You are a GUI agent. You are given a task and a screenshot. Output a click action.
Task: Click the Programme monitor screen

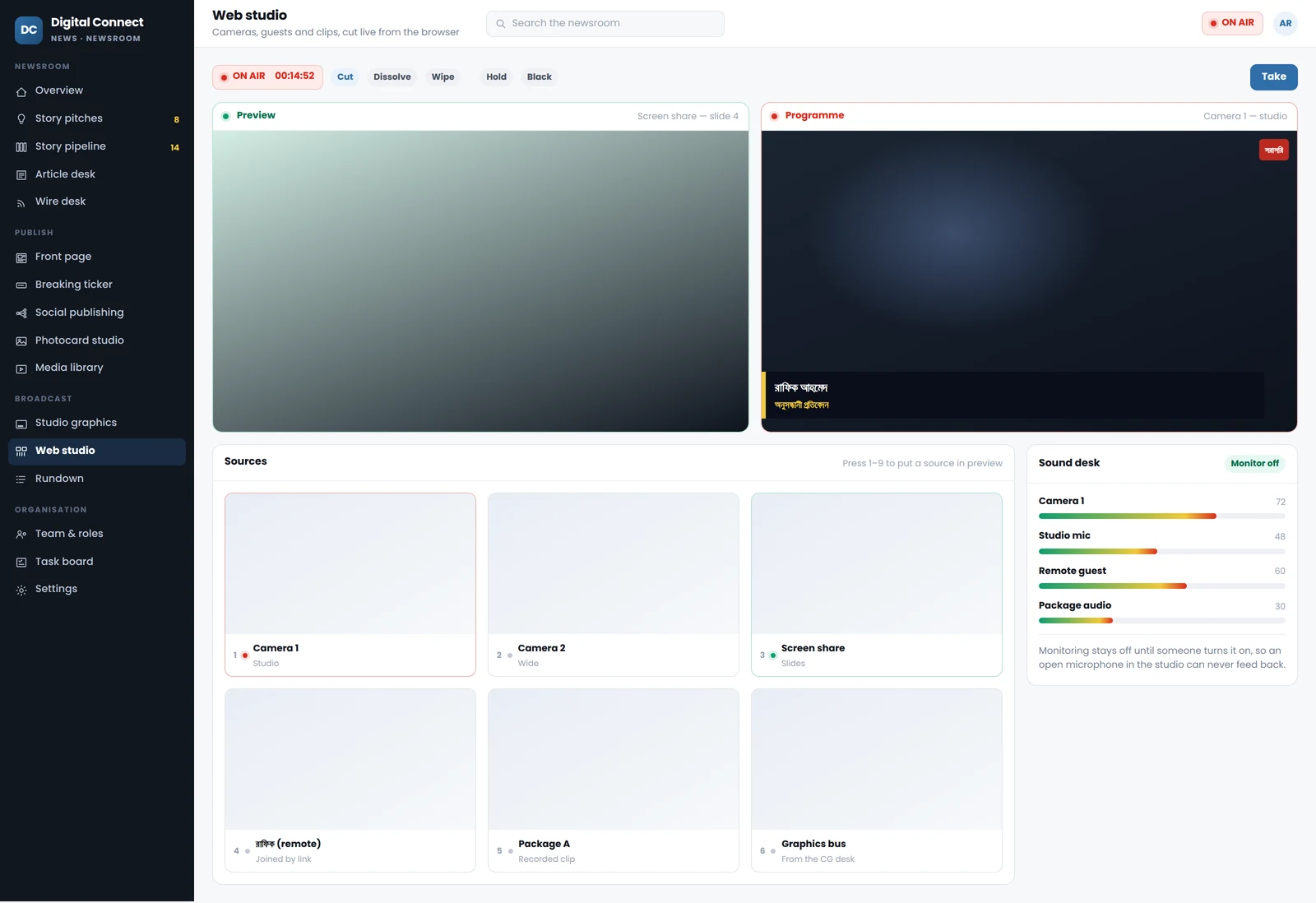click(1029, 281)
